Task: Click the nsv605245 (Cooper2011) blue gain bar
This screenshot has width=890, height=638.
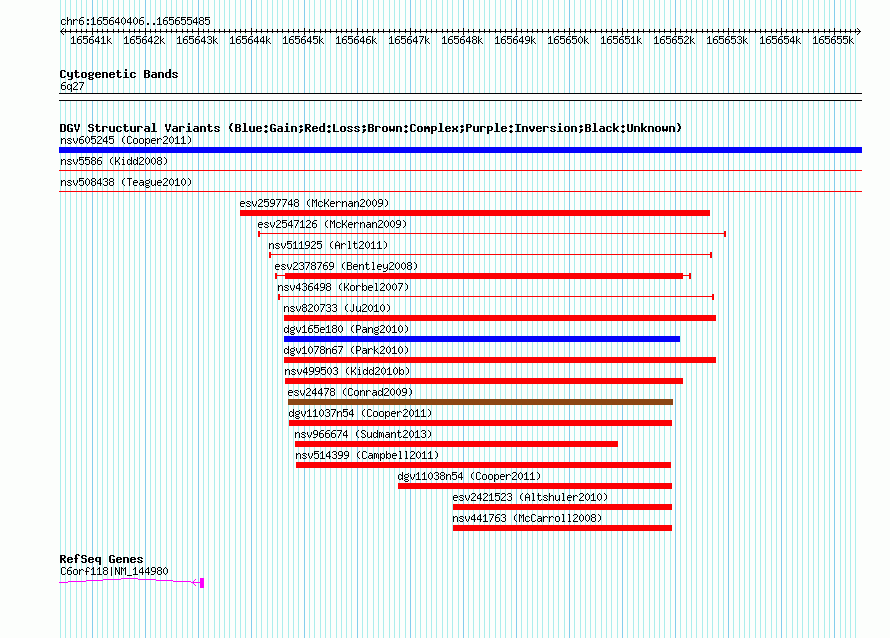Action: (x=460, y=150)
